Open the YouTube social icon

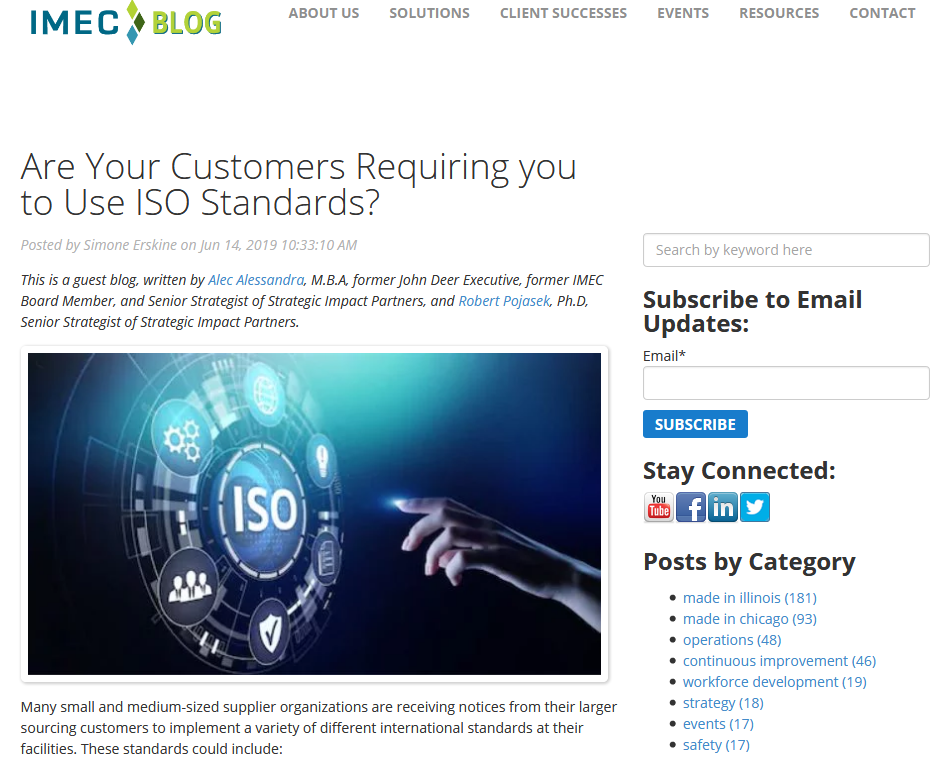click(x=659, y=507)
